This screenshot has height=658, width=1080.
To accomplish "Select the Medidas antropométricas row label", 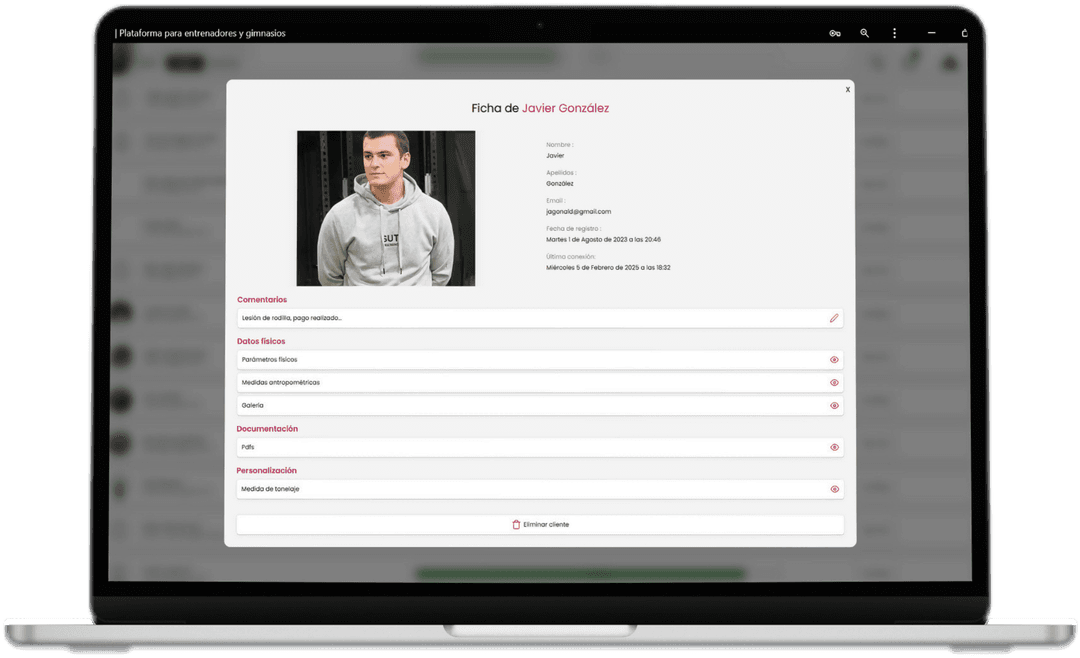I will click(x=280, y=382).
